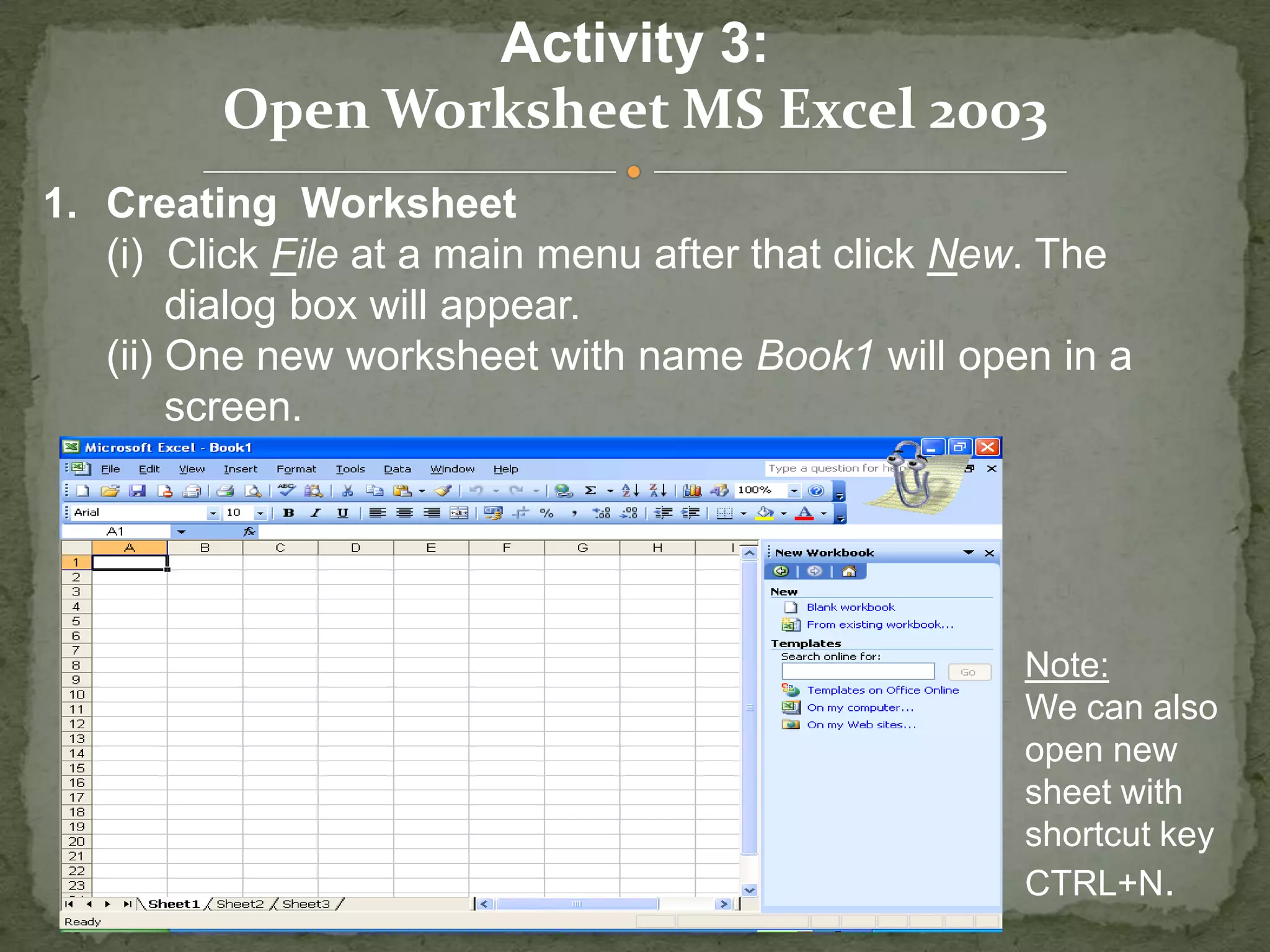Click Increase Decimal icon
Screen dimensions: 1270x952
pos(602,513)
